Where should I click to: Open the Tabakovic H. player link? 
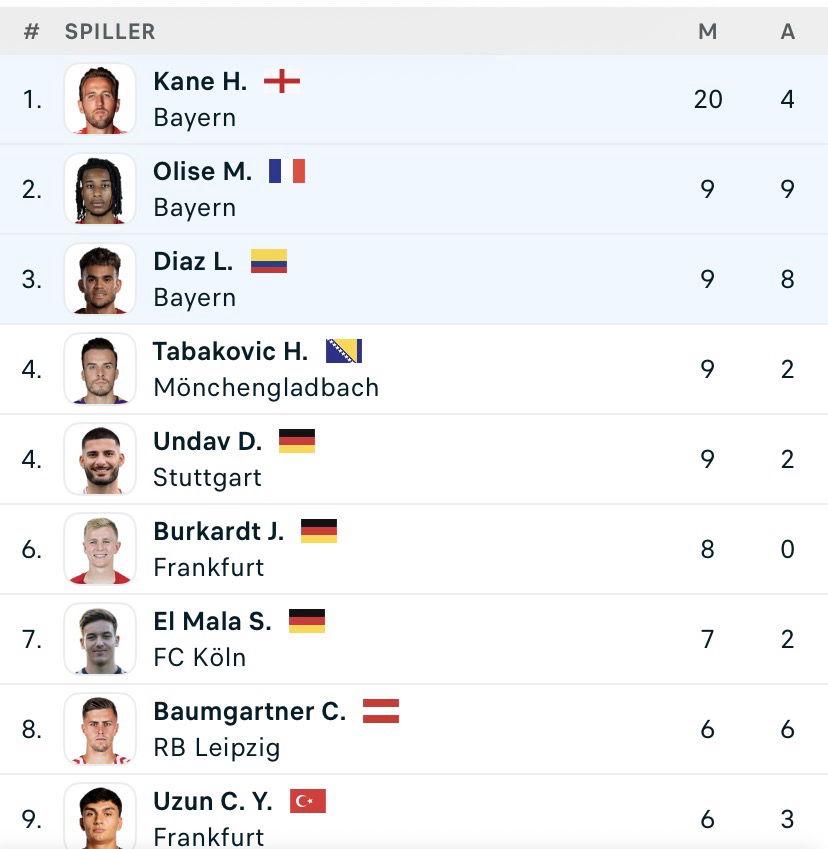[230, 352]
